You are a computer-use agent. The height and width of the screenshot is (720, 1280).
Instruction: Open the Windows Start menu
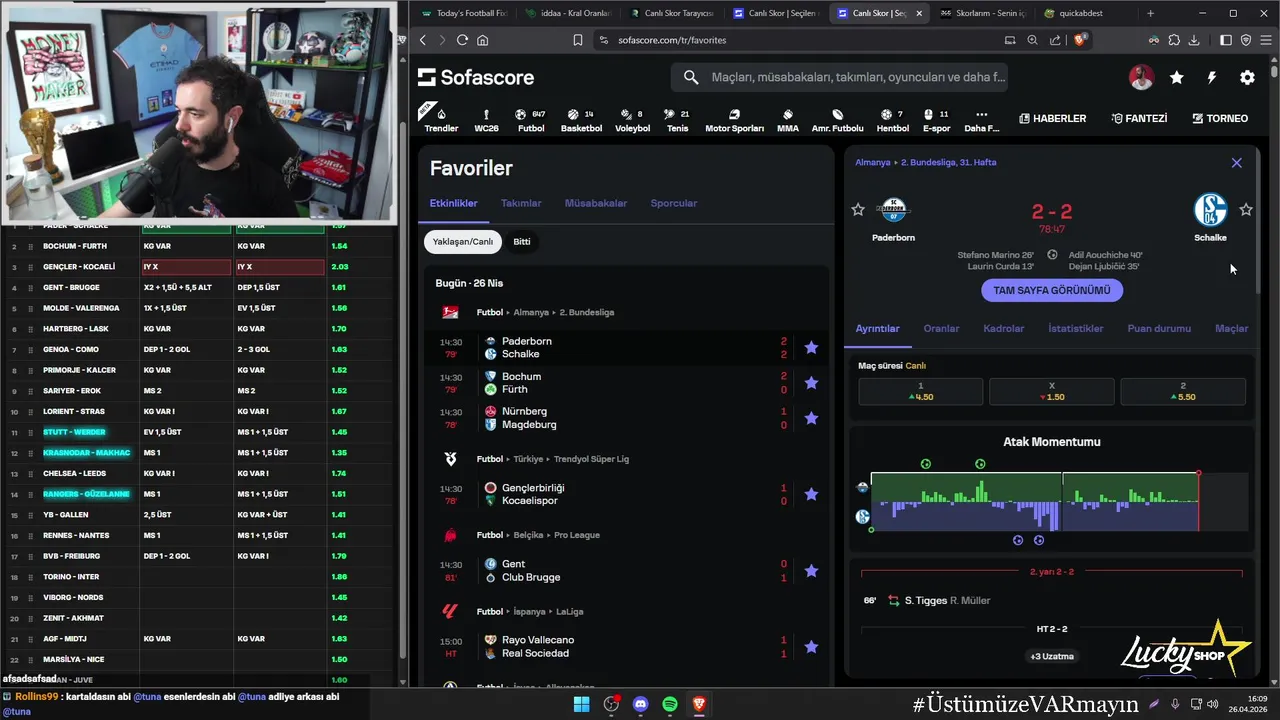[x=581, y=704]
